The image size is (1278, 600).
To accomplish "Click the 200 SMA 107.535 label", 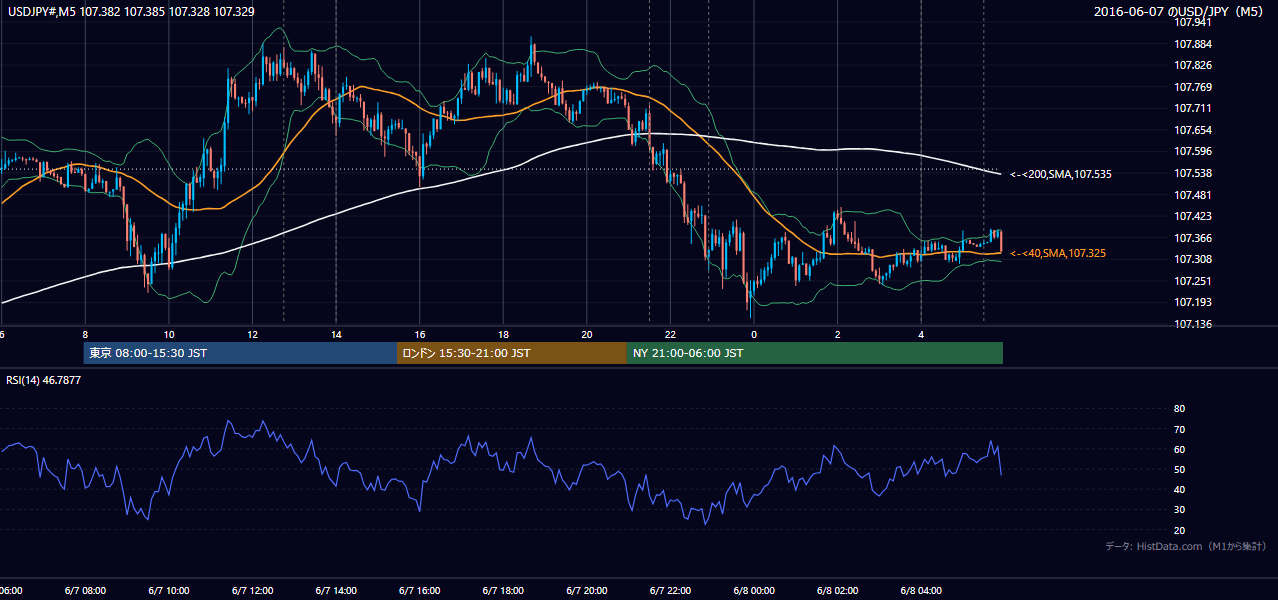I will tap(1061, 174).
